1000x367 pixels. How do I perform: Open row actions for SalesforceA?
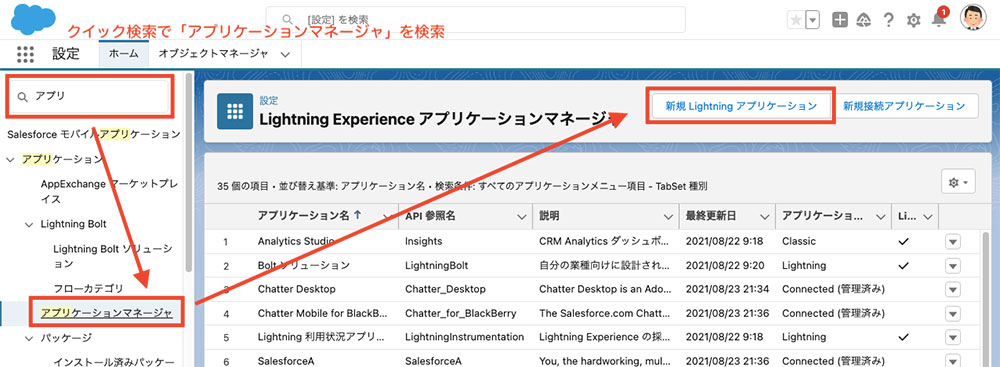(x=952, y=361)
